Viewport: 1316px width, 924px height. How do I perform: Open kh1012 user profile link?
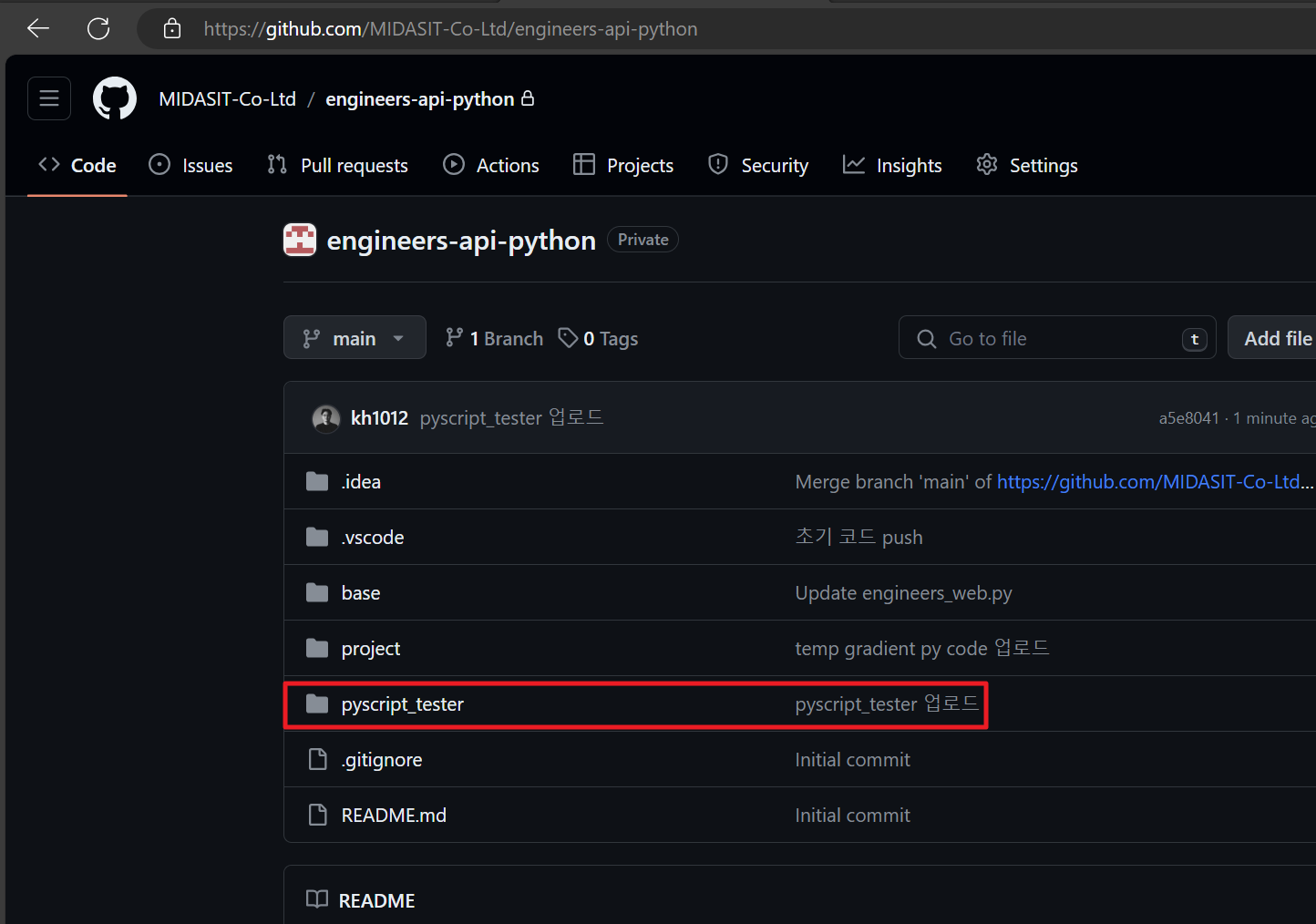[x=379, y=418]
